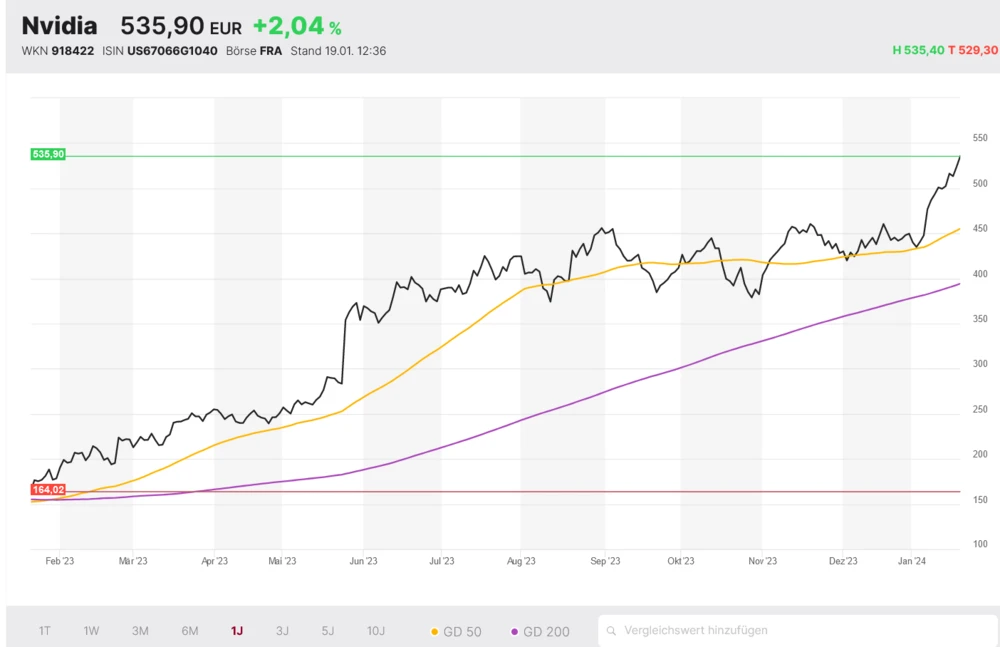Screen dimensions: 1000x647
Task: Select the 1T time range
Action: [45, 631]
